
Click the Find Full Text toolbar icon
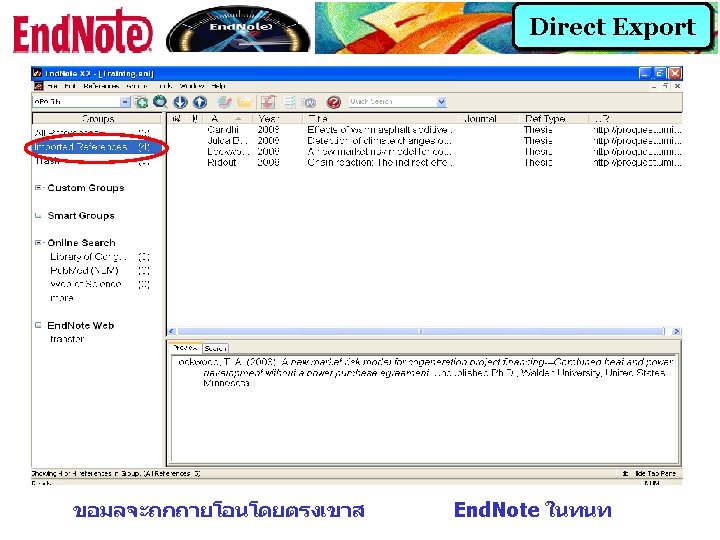click(224, 102)
